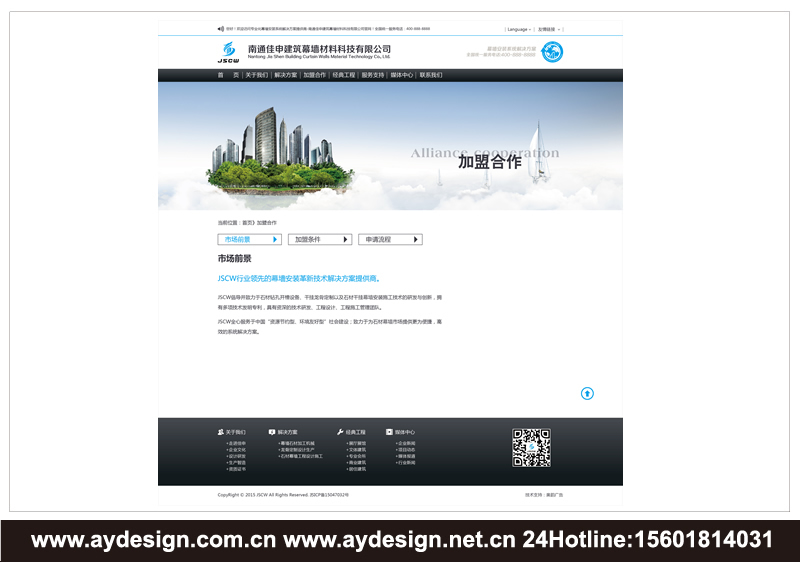Select the 市场前景 tab button

(249, 239)
